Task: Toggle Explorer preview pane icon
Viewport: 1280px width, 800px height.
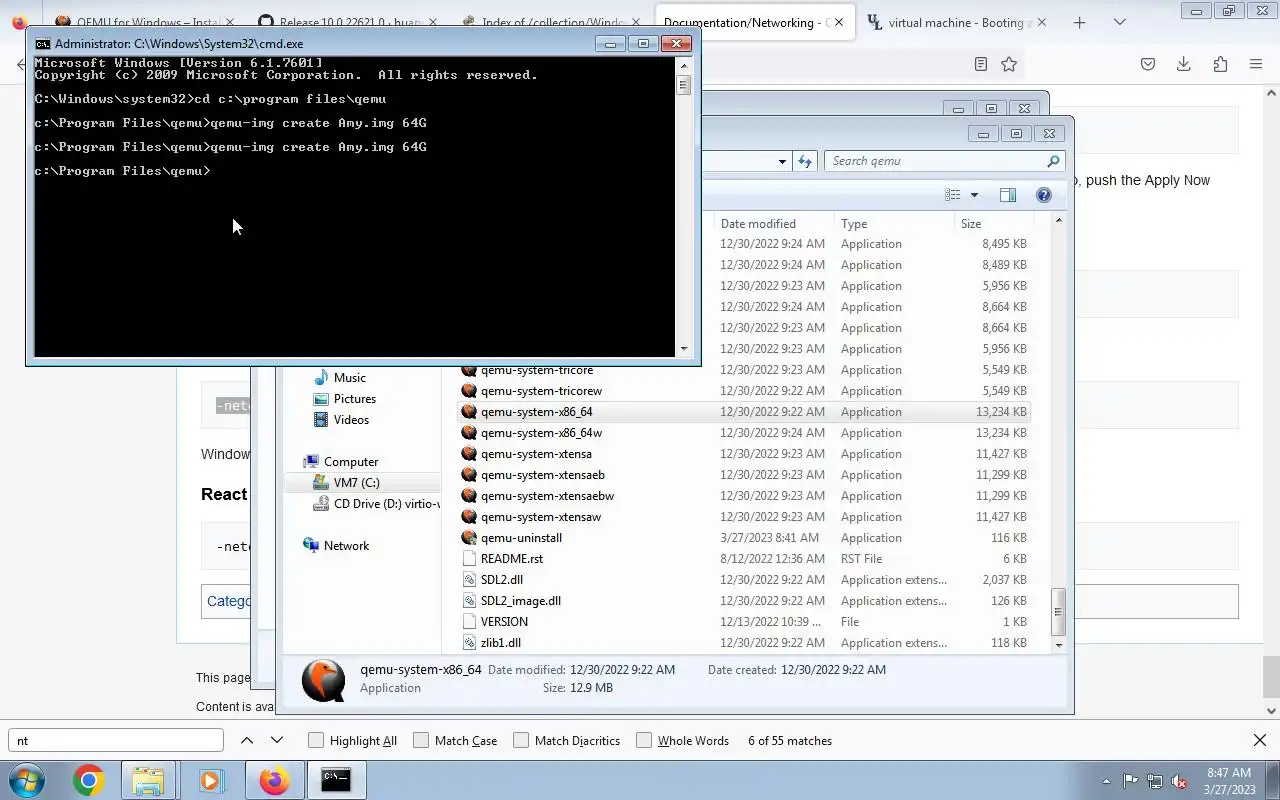Action: tap(1007, 195)
